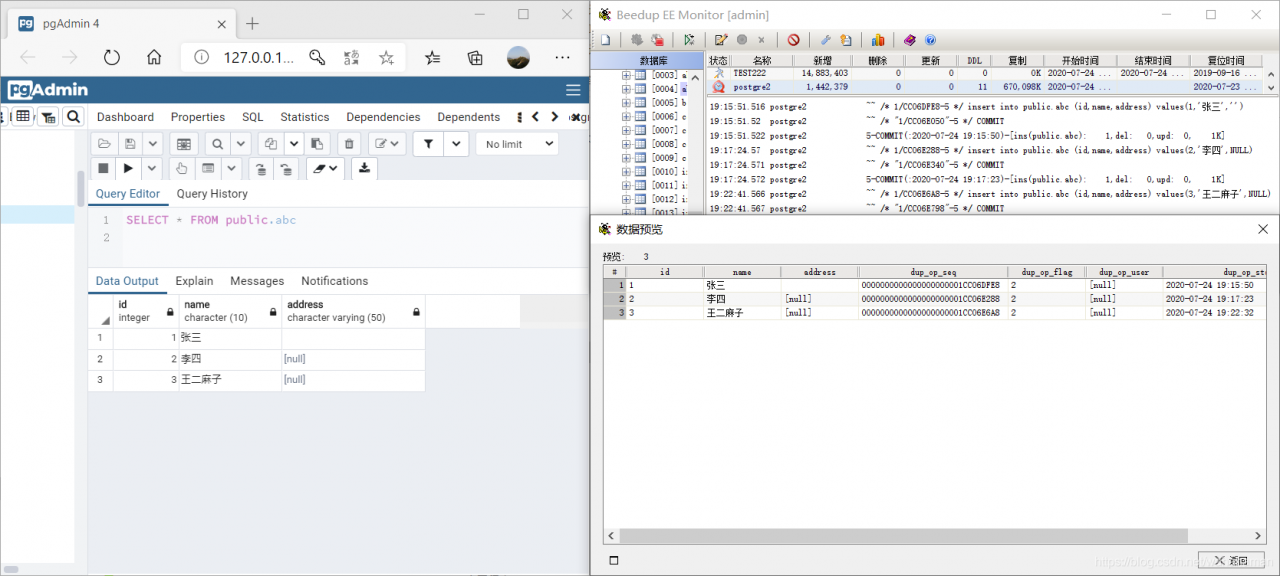The width and height of the screenshot is (1280, 576).
Task: Open the No limit rows dropdown
Action: coord(519,144)
